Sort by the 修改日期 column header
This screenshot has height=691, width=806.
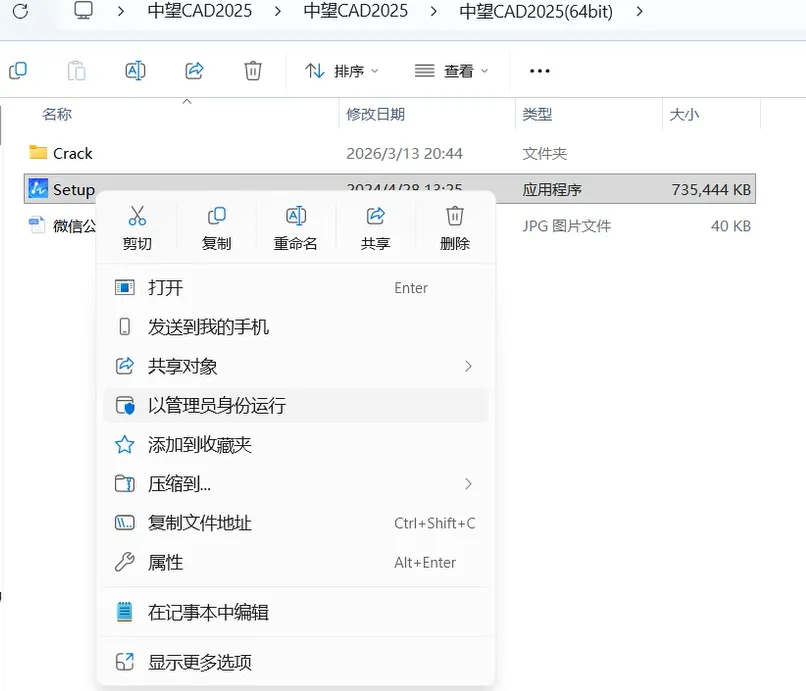pyautogui.click(x=375, y=114)
